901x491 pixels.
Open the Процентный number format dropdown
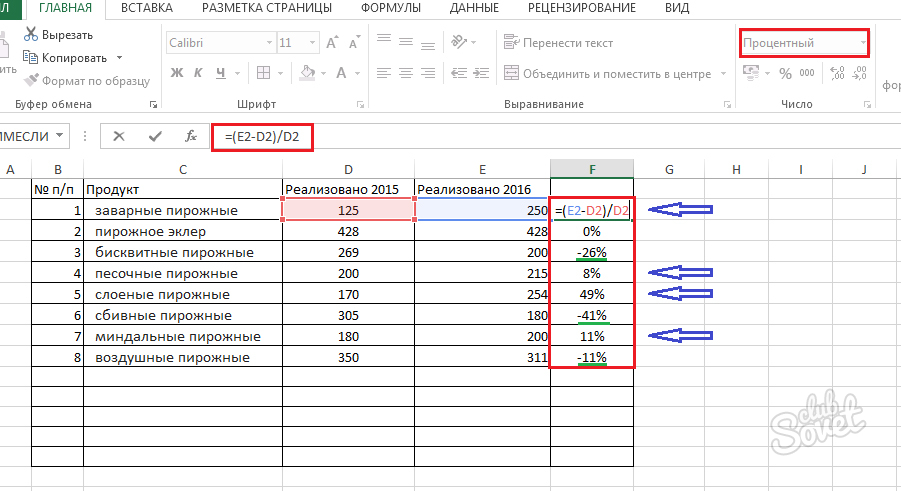(x=863, y=43)
